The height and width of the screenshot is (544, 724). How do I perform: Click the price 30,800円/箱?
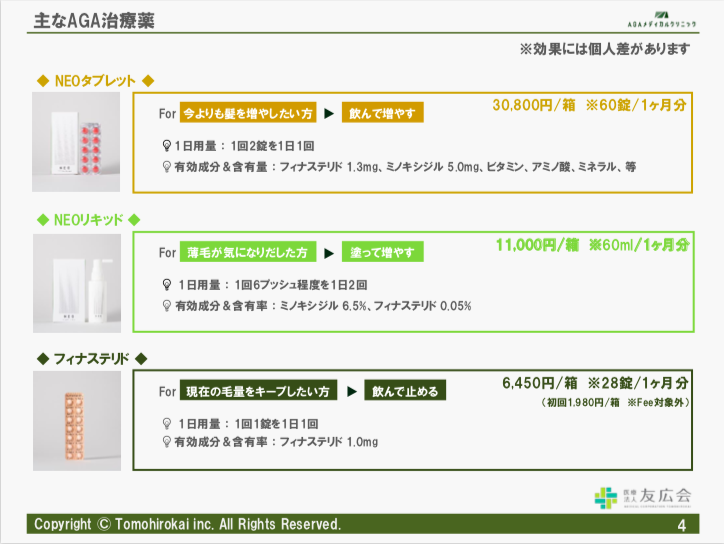tap(534, 105)
